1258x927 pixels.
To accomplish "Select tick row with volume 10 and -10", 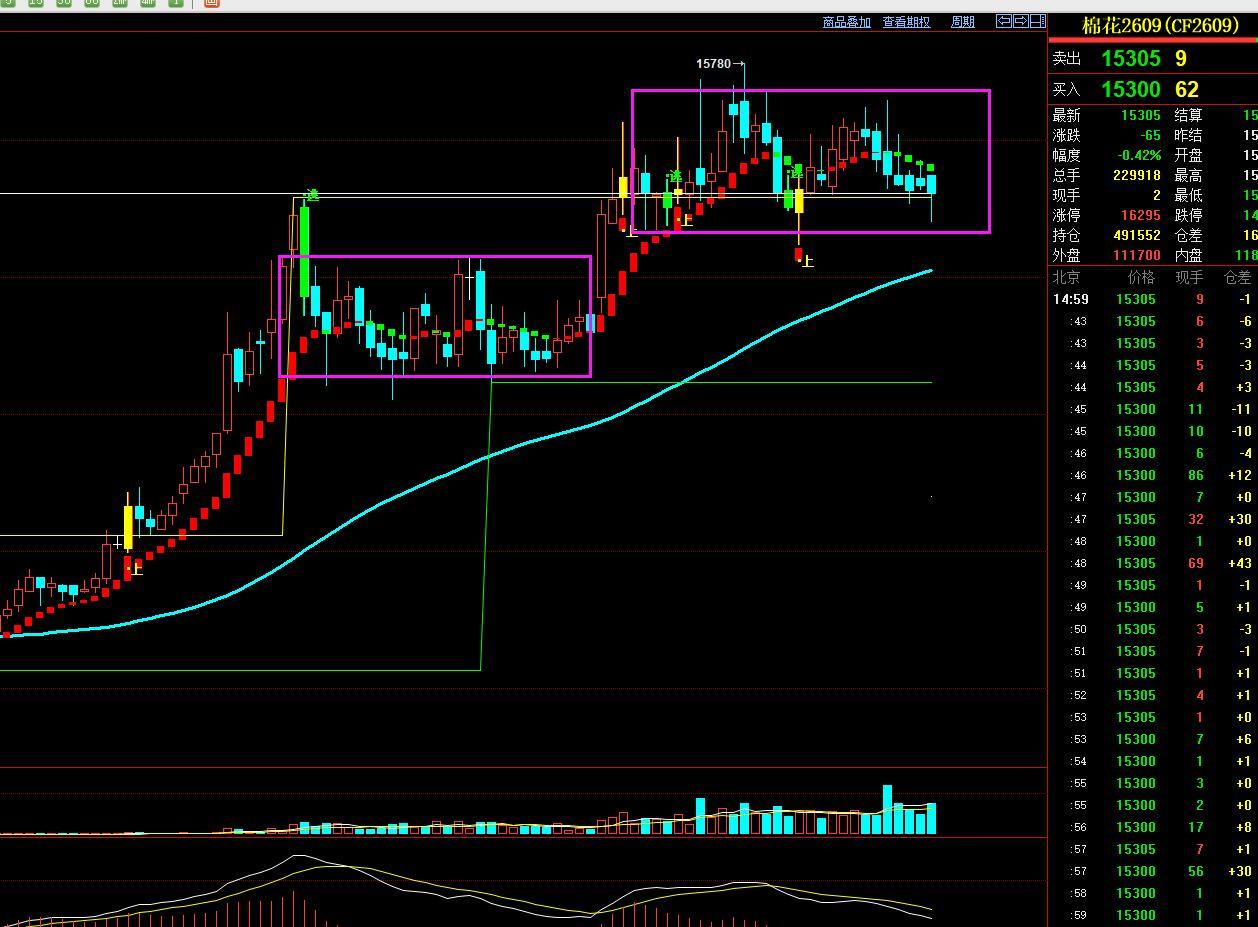I will coord(1153,431).
